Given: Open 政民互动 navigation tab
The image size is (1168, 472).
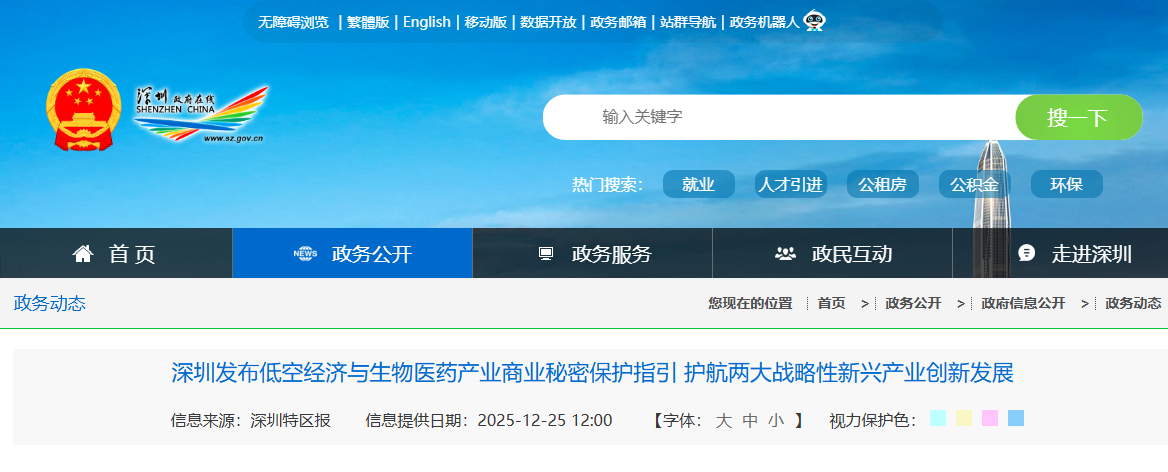Looking at the screenshot, I should 833,253.
